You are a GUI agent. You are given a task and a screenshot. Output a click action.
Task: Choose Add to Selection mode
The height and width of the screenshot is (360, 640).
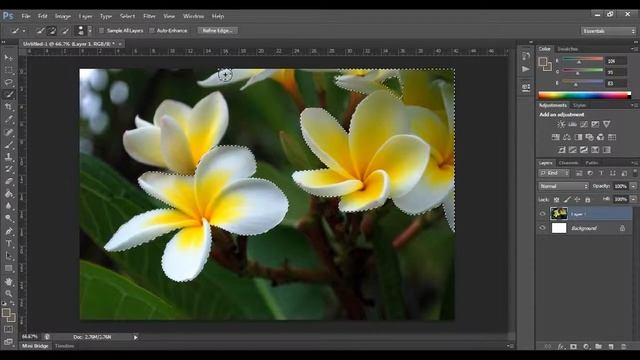point(52,31)
